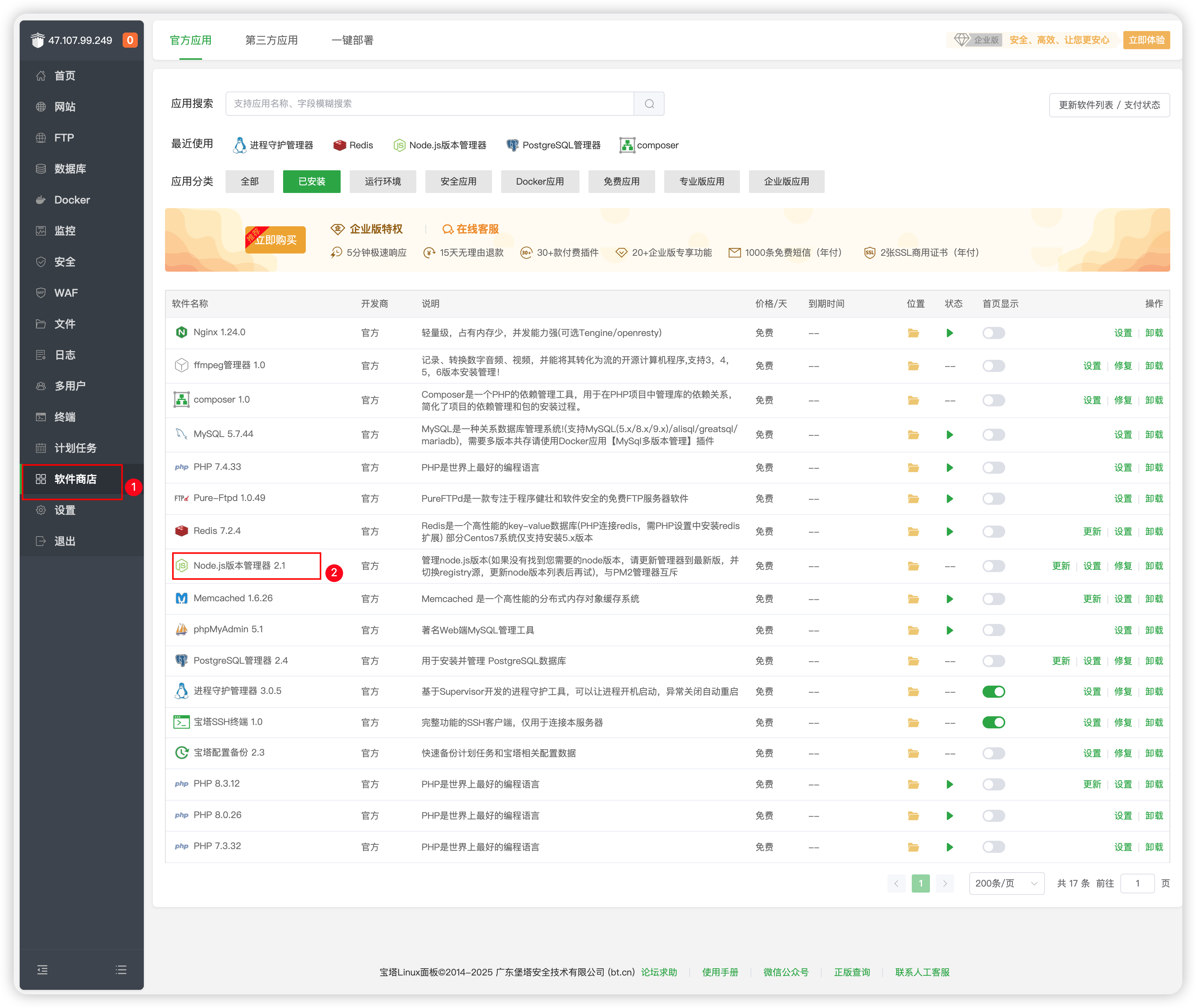Viewport: 1196px width, 1008px height.
Task: Open Redis from recently used icons
Action: pyautogui.click(x=340, y=145)
